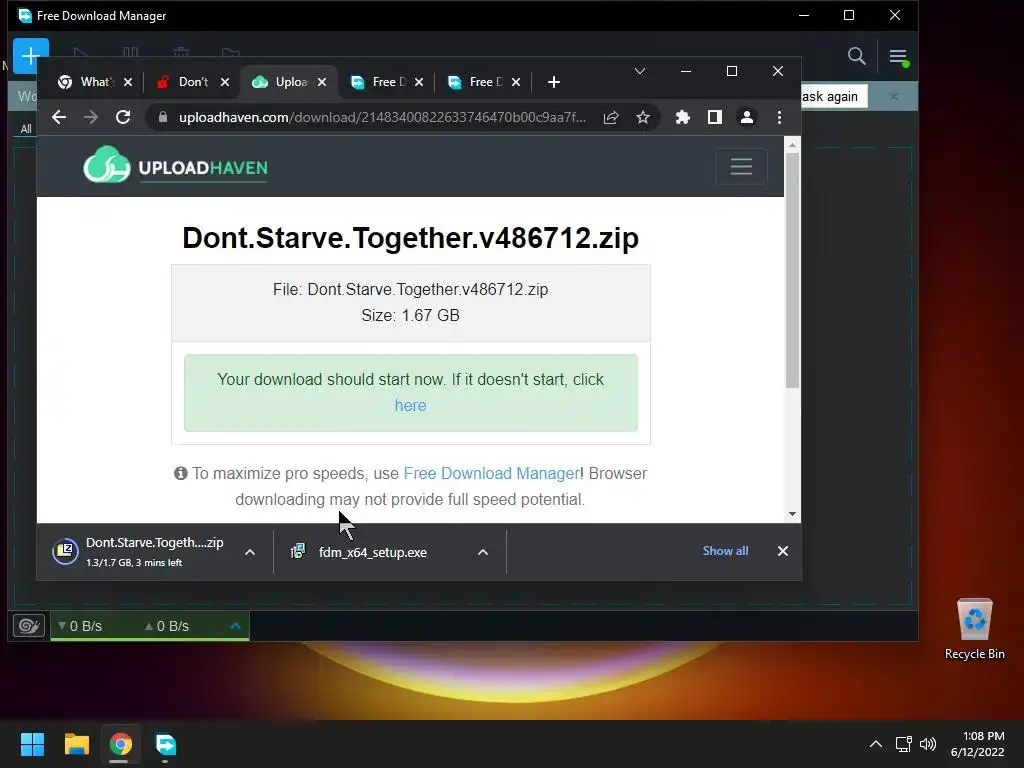Screen dimensions: 1024x768
Task: Close the What's tab
Action: [x=128, y=82]
